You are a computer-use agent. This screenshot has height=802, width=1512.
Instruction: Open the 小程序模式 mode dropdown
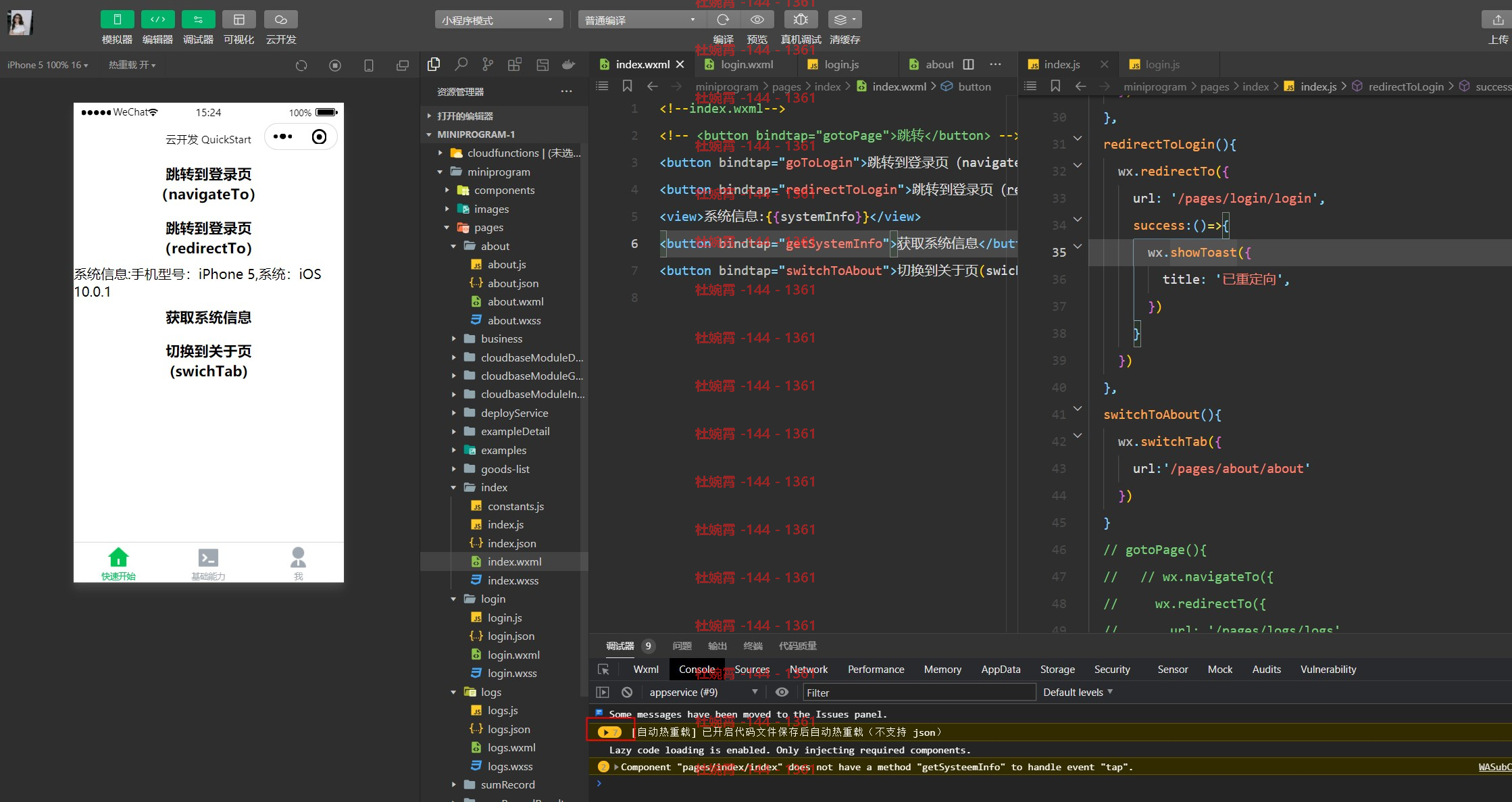(x=499, y=20)
